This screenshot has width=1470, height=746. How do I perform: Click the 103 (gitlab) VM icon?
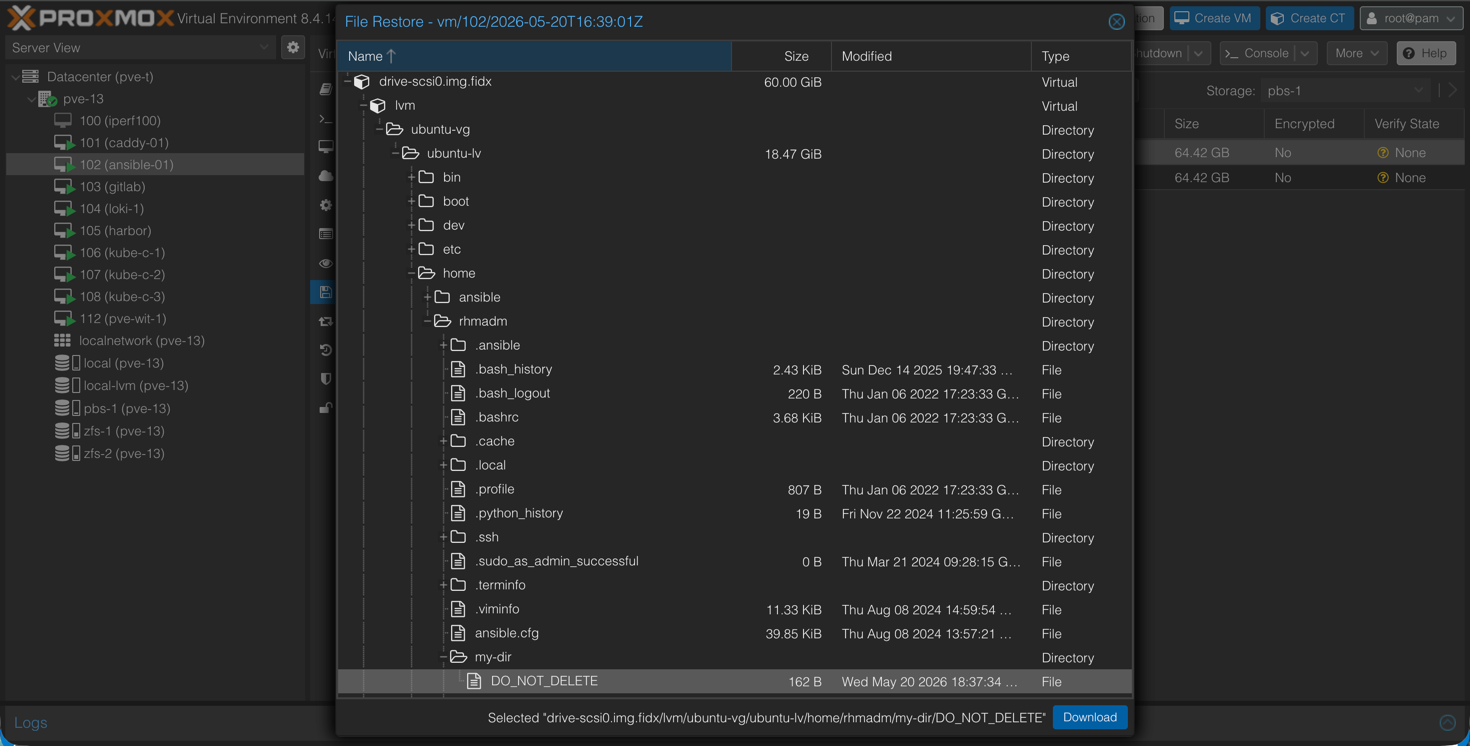tap(64, 187)
